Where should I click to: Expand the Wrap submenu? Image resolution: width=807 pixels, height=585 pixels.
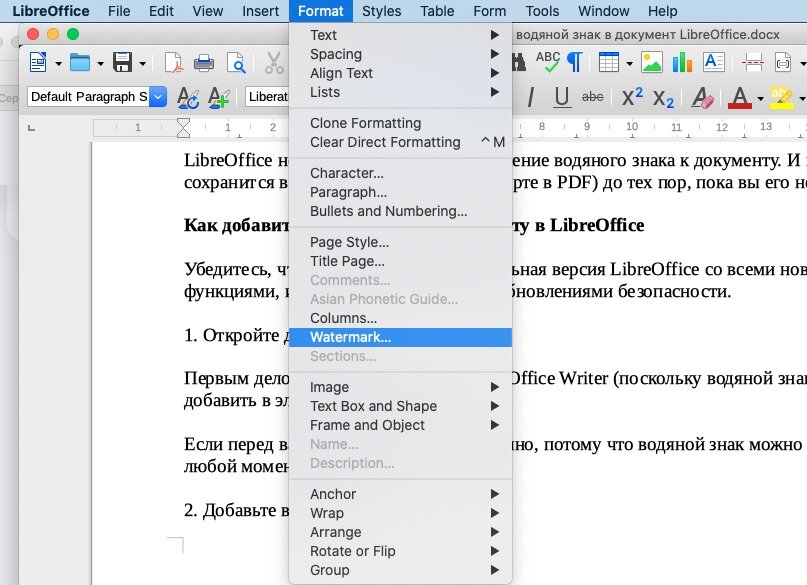click(400, 513)
